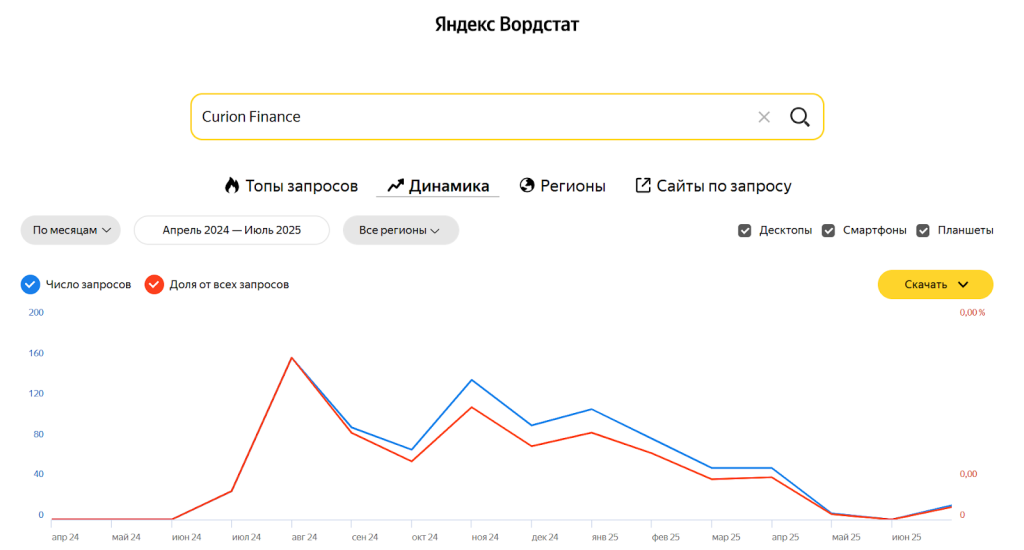The width and height of the screenshot is (1024, 550).
Task: Click the magnifying glass search icon
Action: point(799,117)
